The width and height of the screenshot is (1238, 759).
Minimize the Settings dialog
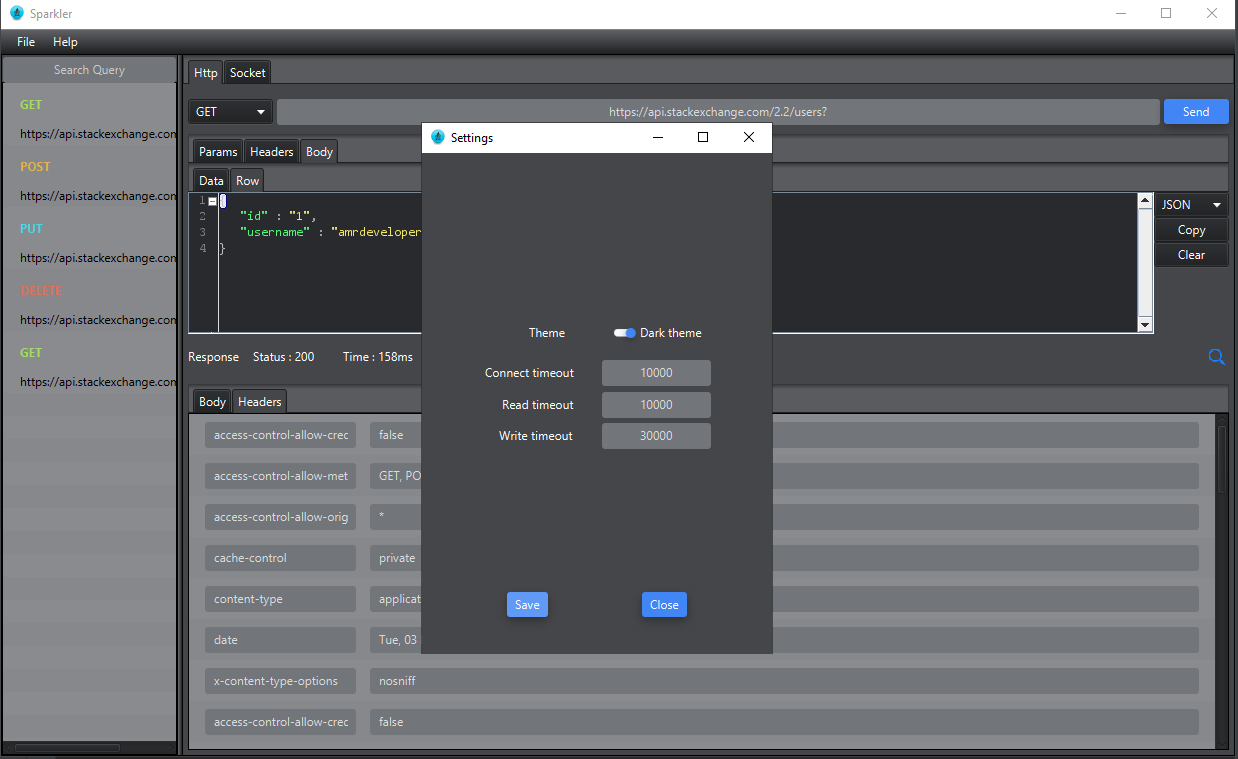[657, 138]
